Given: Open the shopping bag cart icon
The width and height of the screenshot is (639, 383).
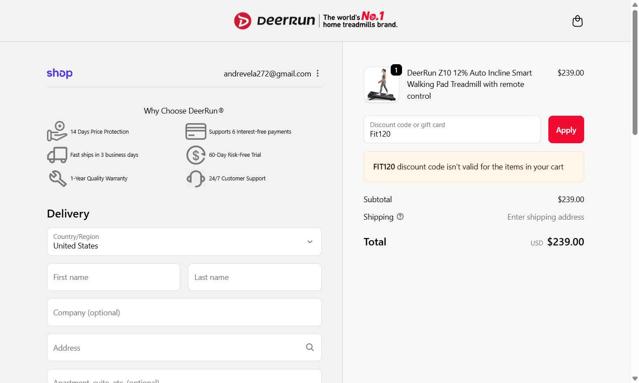Looking at the screenshot, I should [x=577, y=21].
